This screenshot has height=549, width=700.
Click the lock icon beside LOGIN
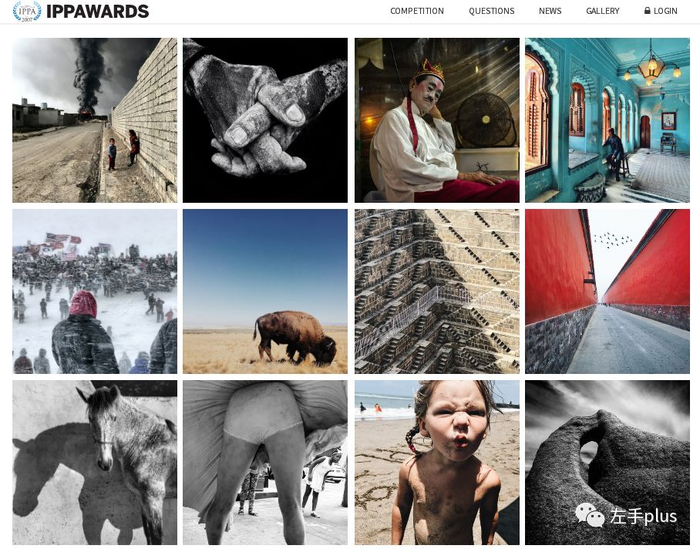coord(647,11)
